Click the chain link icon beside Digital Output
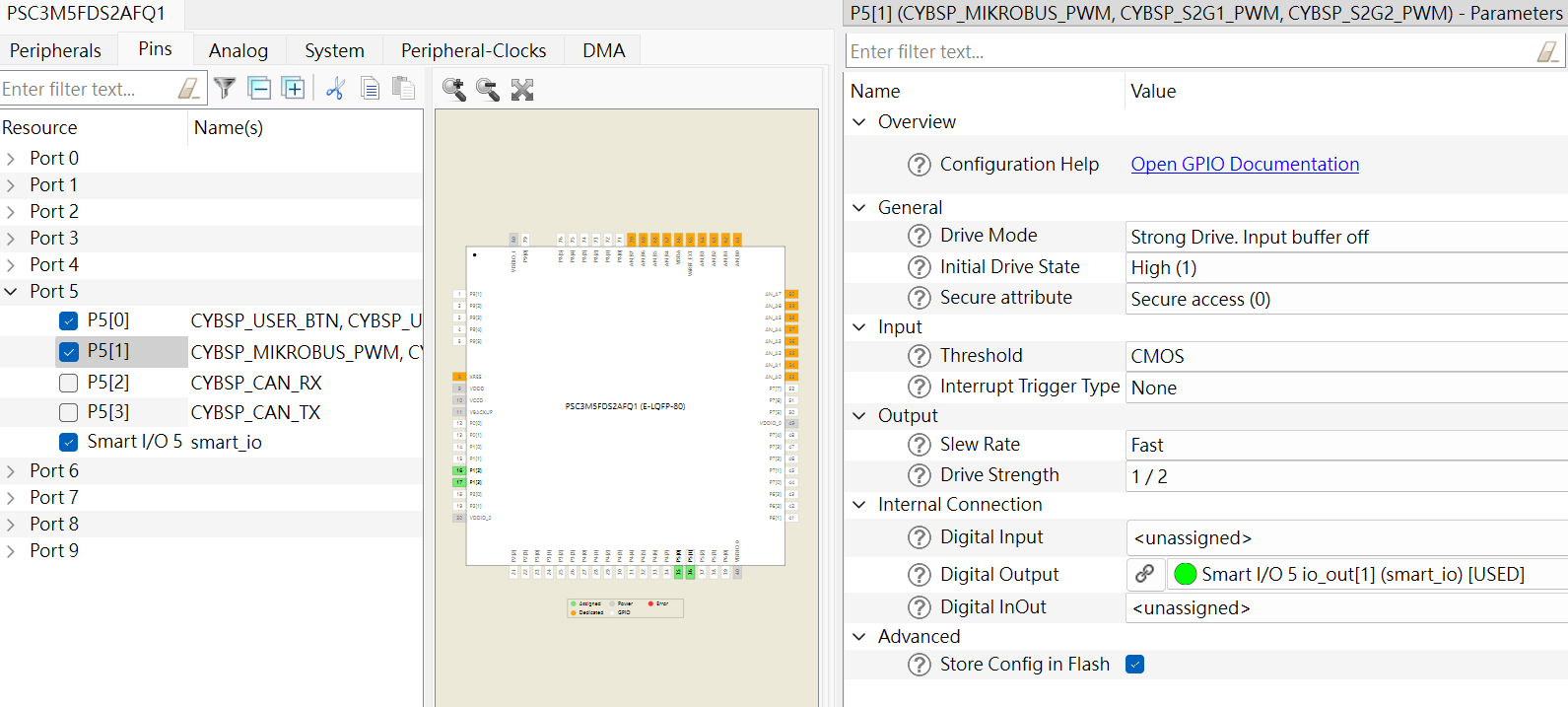1568x707 pixels. [1144, 574]
